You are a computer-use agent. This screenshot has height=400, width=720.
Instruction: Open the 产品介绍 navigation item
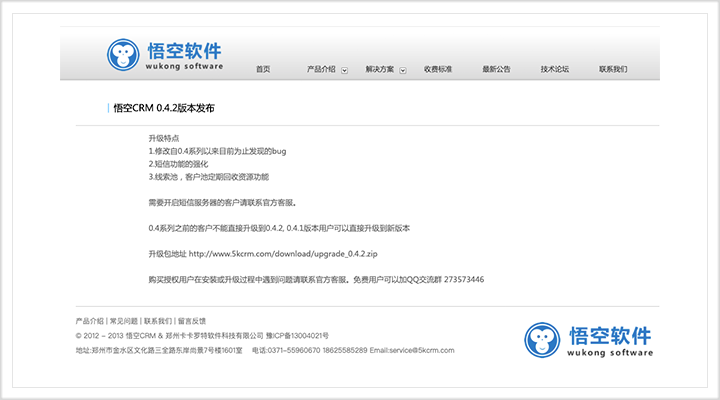point(321,69)
